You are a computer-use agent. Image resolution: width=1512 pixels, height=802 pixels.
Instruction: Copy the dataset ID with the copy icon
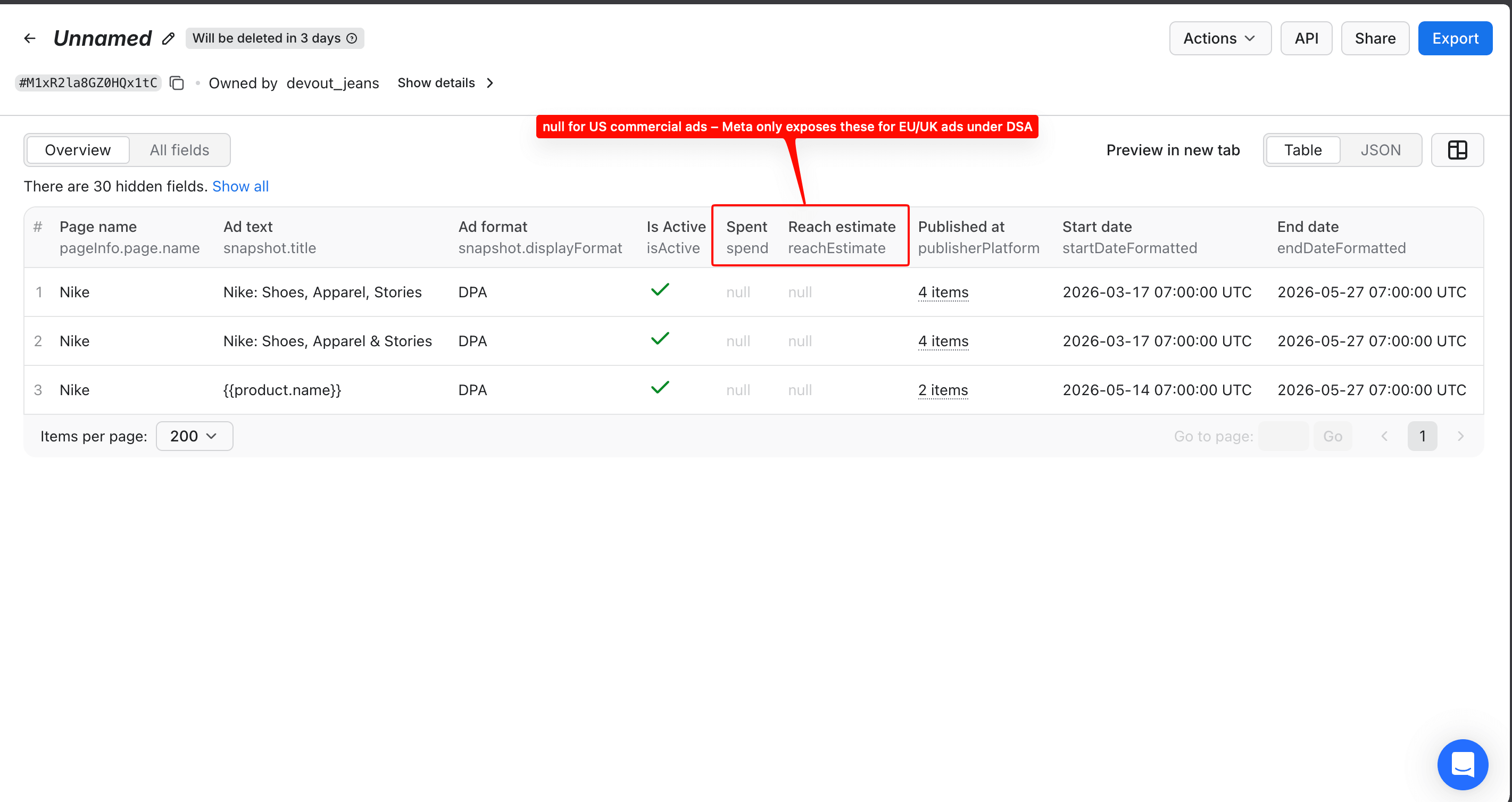177,83
